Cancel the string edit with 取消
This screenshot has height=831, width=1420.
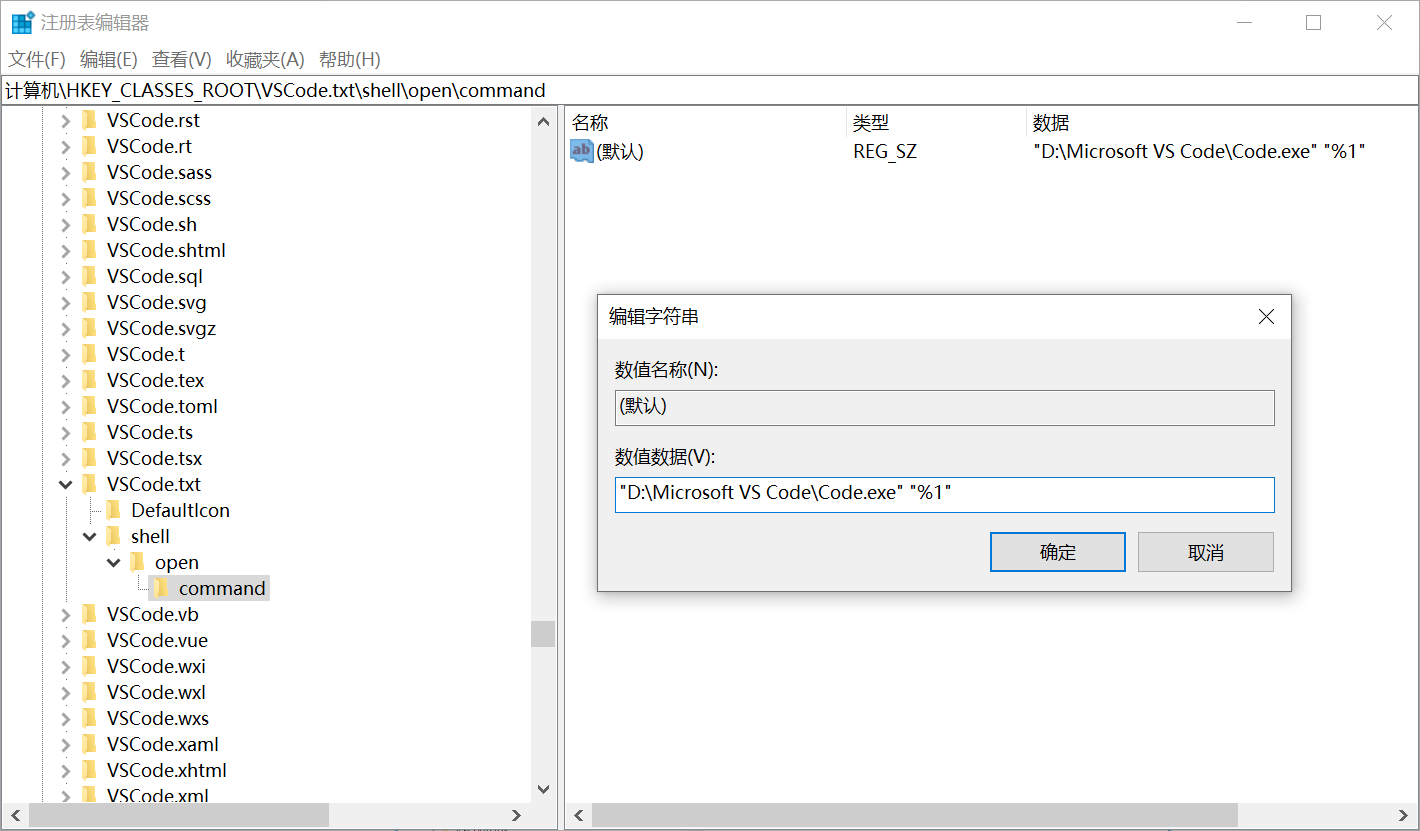click(1206, 552)
